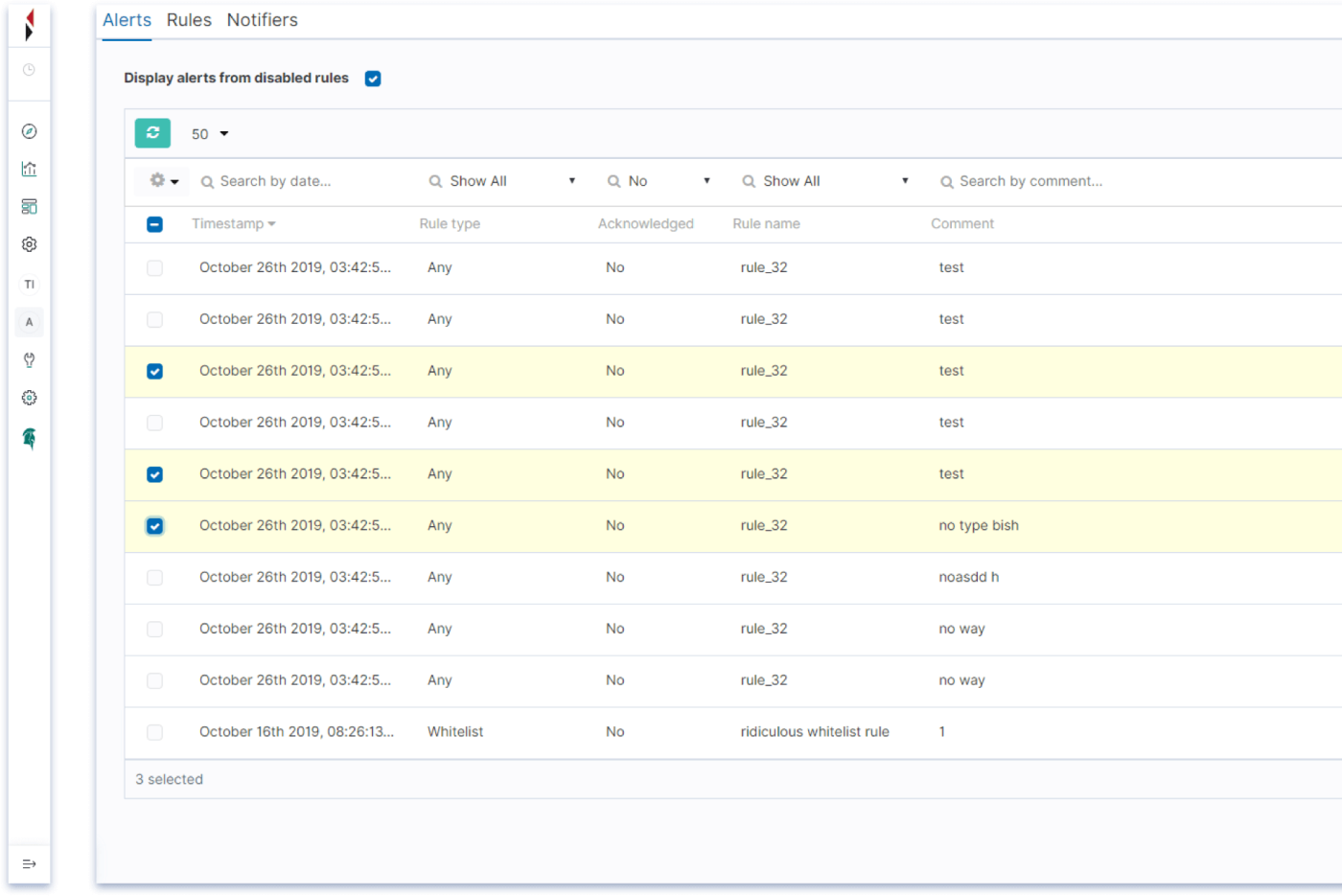Click the TI icon in sidebar

point(29,284)
